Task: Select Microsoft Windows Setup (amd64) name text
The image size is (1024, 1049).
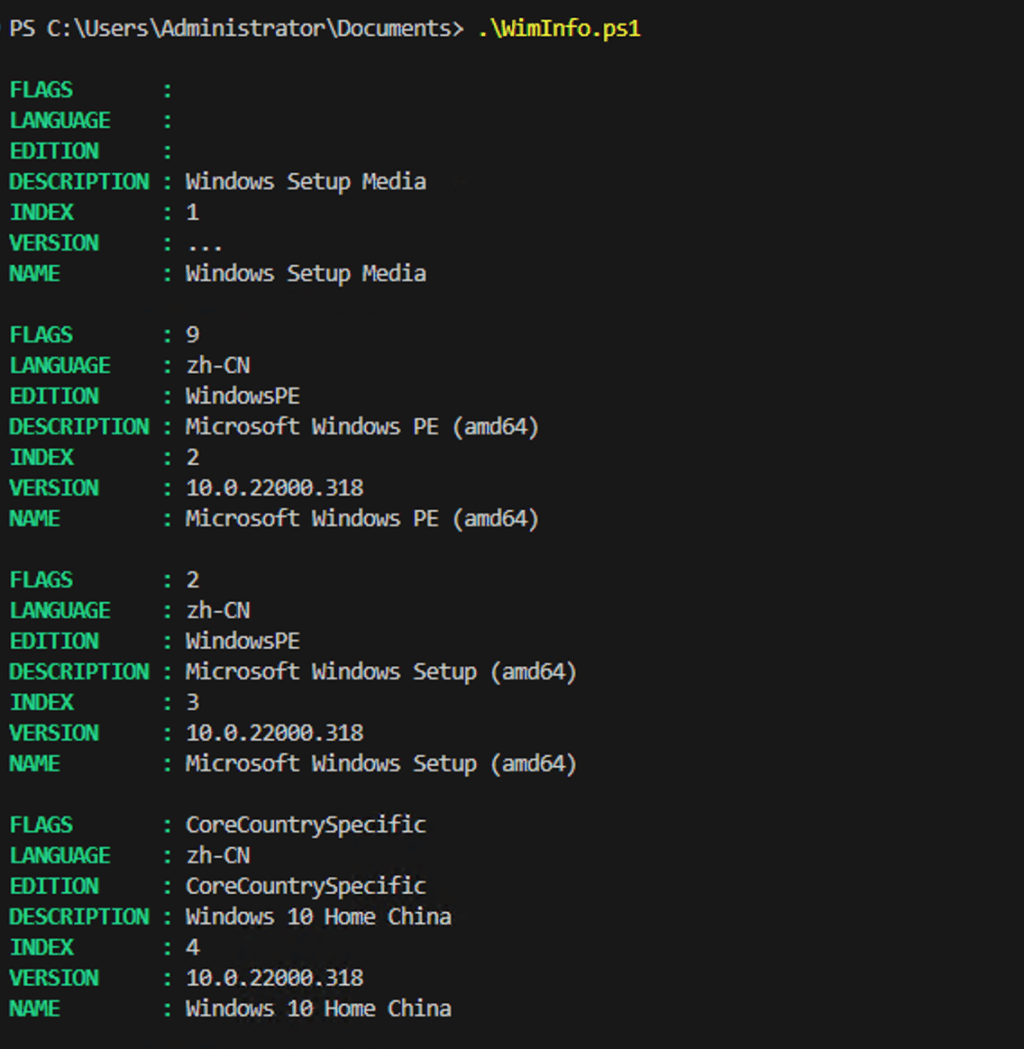Action: (380, 763)
